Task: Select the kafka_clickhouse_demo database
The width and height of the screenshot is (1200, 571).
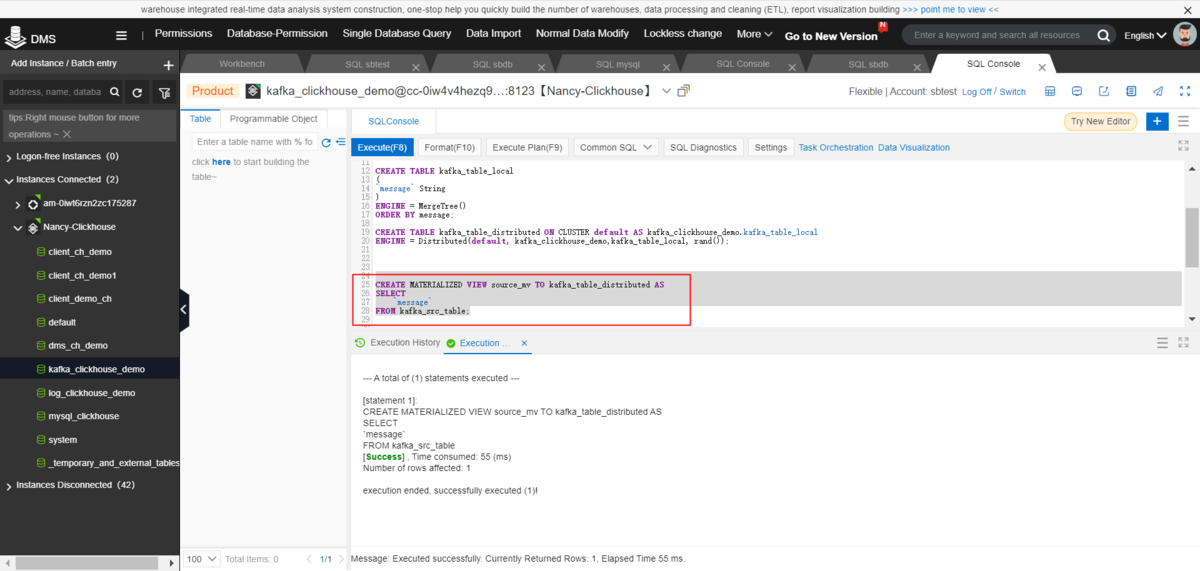Action: [x=96, y=369]
